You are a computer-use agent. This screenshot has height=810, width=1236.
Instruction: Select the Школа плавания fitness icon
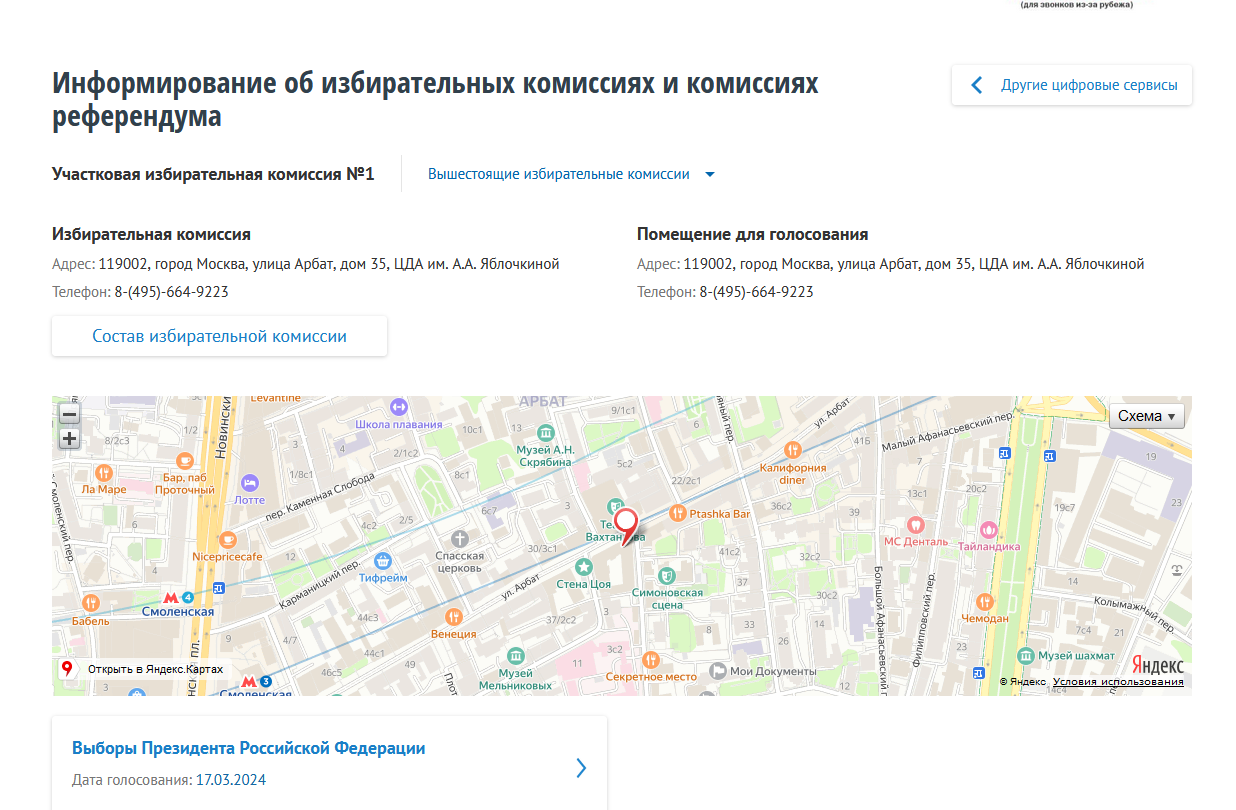398,407
